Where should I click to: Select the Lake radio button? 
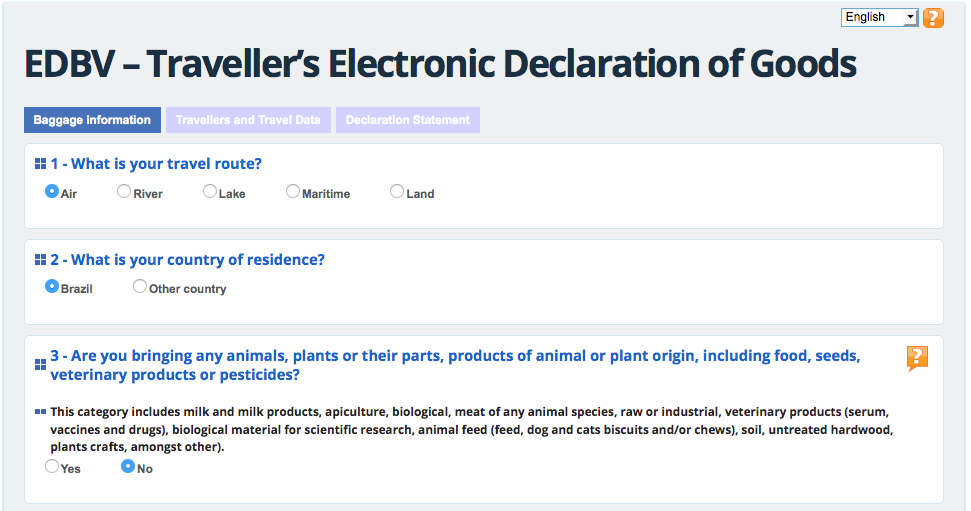click(x=210, y=191)
